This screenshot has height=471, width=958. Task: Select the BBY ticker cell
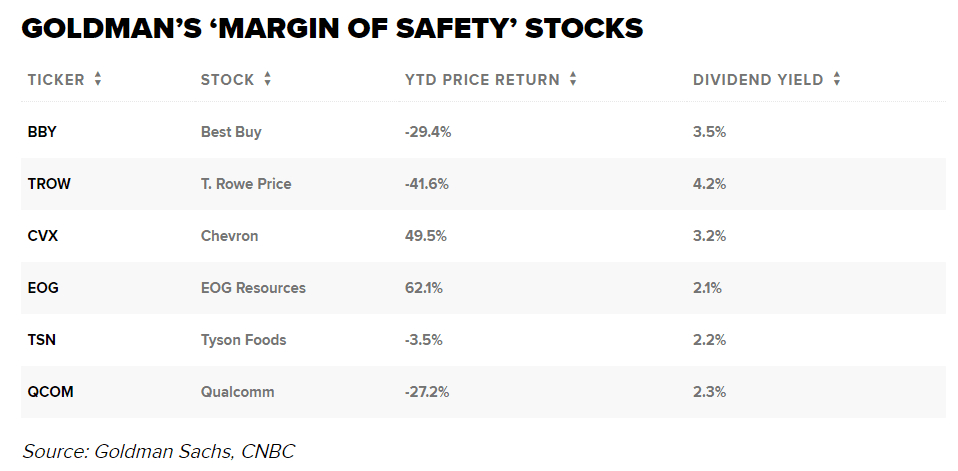point(42,132)
